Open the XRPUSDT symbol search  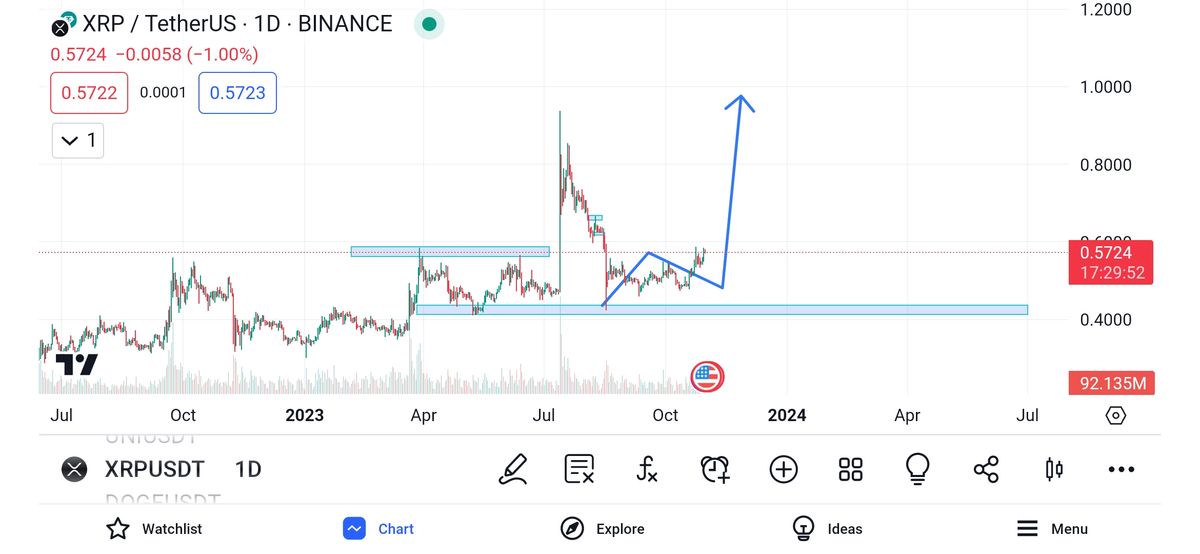(x=154, y=469)
